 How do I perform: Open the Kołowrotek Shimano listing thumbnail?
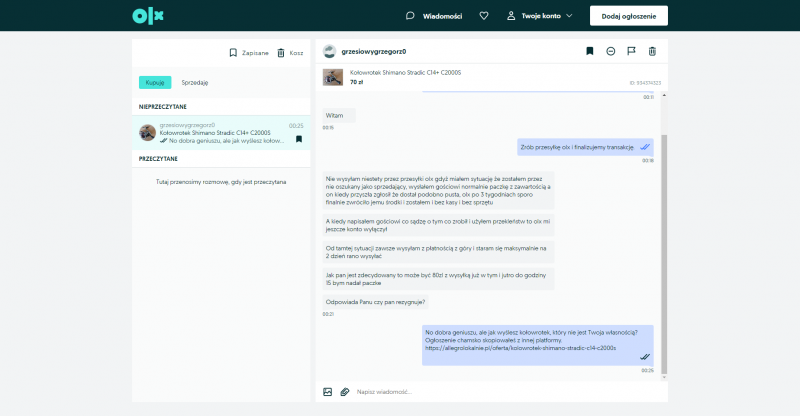pos(332,76)
